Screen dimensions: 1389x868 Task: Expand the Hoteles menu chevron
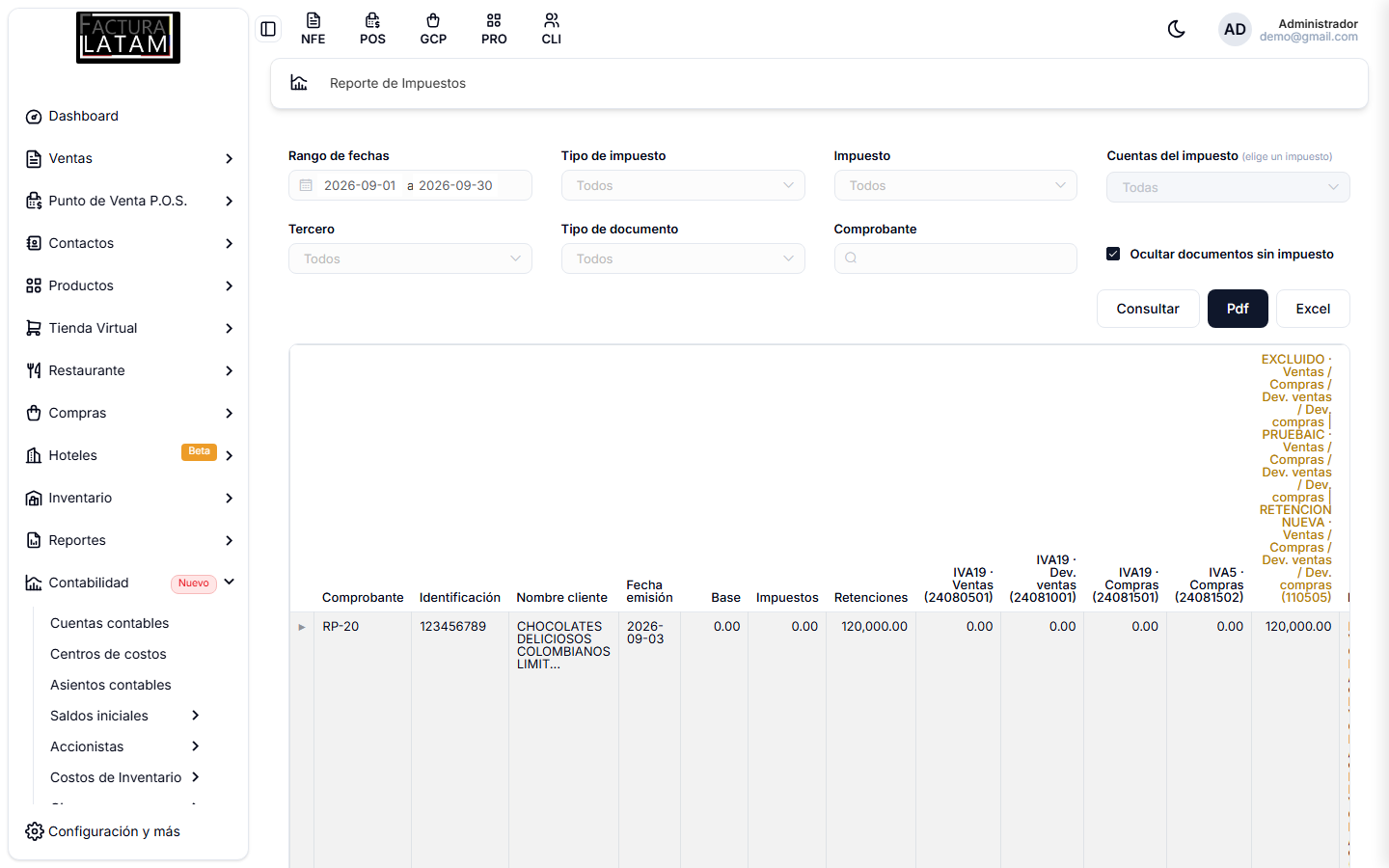230,455
